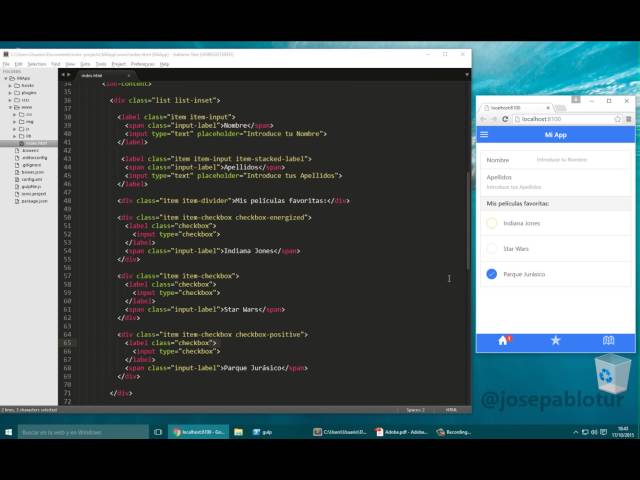Reload the localhost page in browser
Screen dimensions: 640x480
[x=506, y=119]
